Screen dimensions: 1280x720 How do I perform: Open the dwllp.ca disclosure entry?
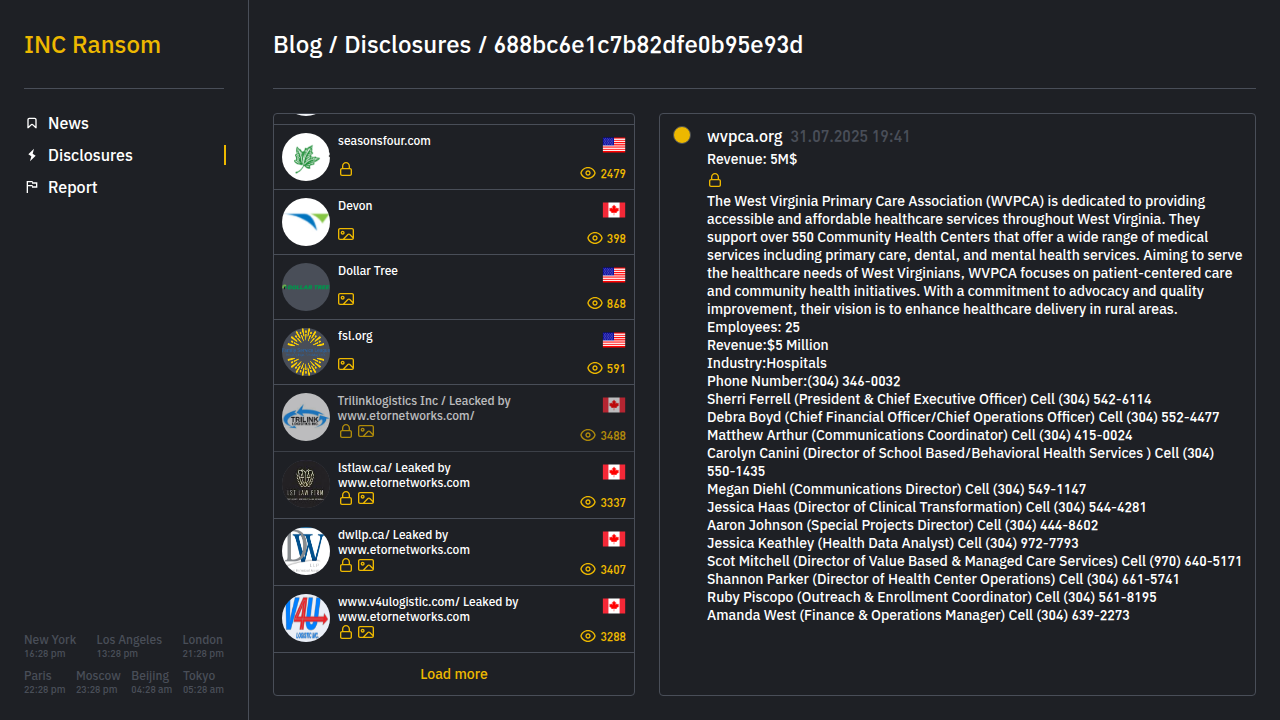click(x=454, y=552)
